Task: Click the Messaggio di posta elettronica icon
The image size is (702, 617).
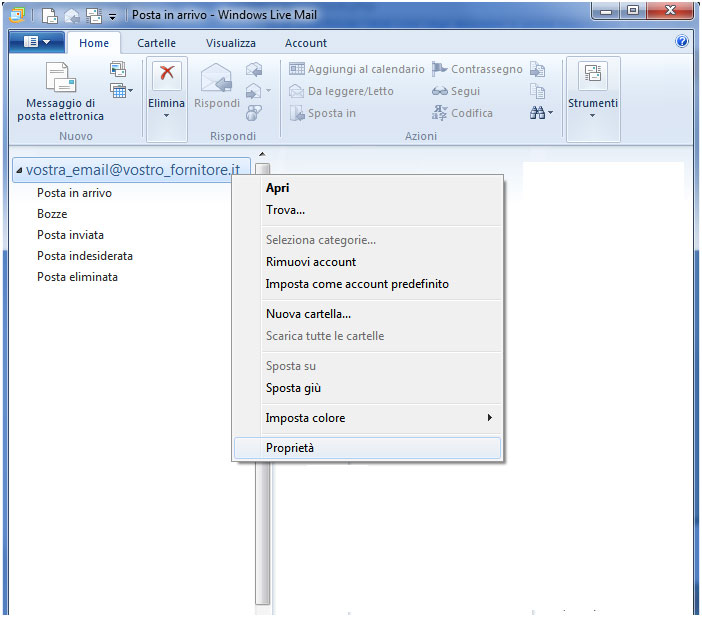Action: [60, 78]
